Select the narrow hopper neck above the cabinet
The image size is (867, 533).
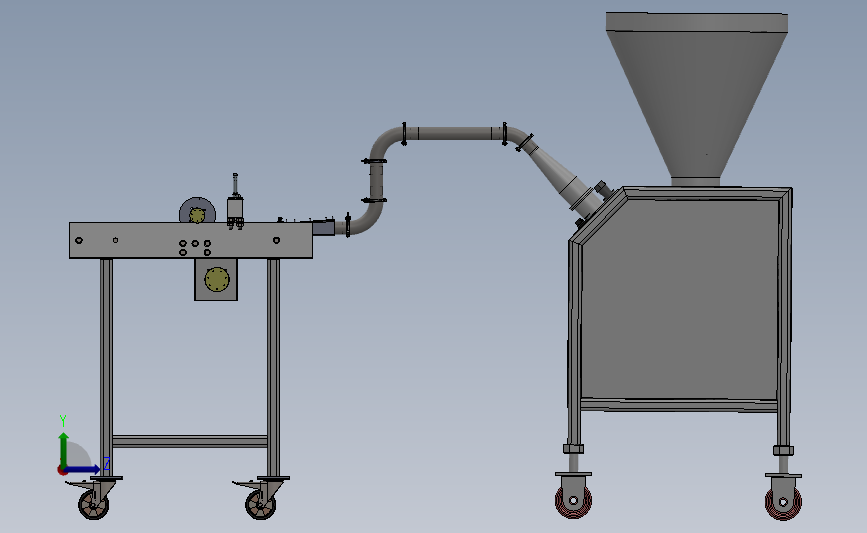pos(696,181)
